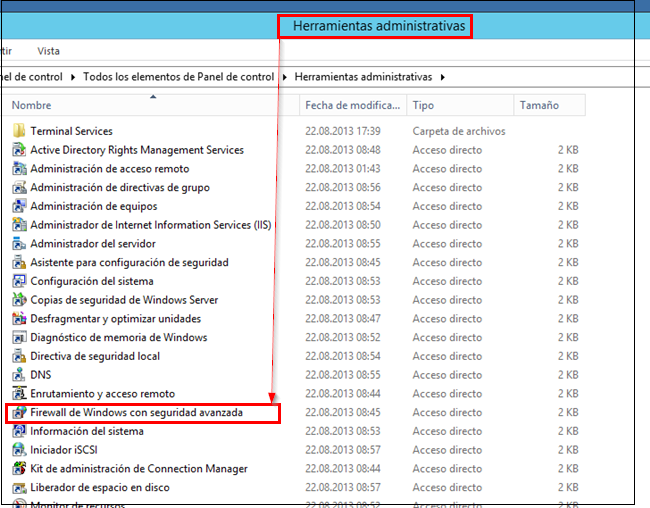Click the Administrador del servidor icon
Viewport: 650px width, 508px height.
19,243
